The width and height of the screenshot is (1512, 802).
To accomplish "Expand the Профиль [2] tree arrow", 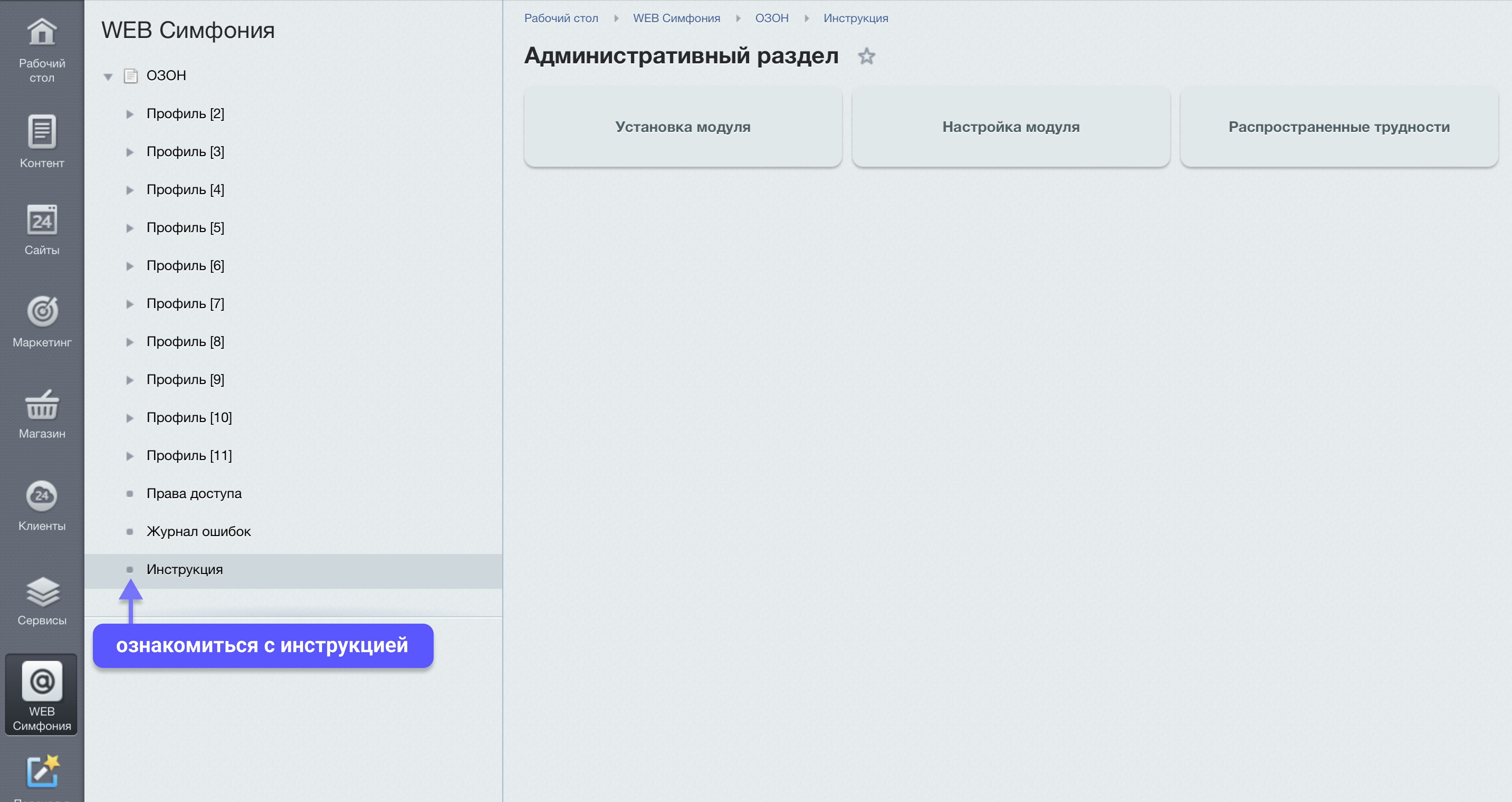I will [x=130, y=114].
